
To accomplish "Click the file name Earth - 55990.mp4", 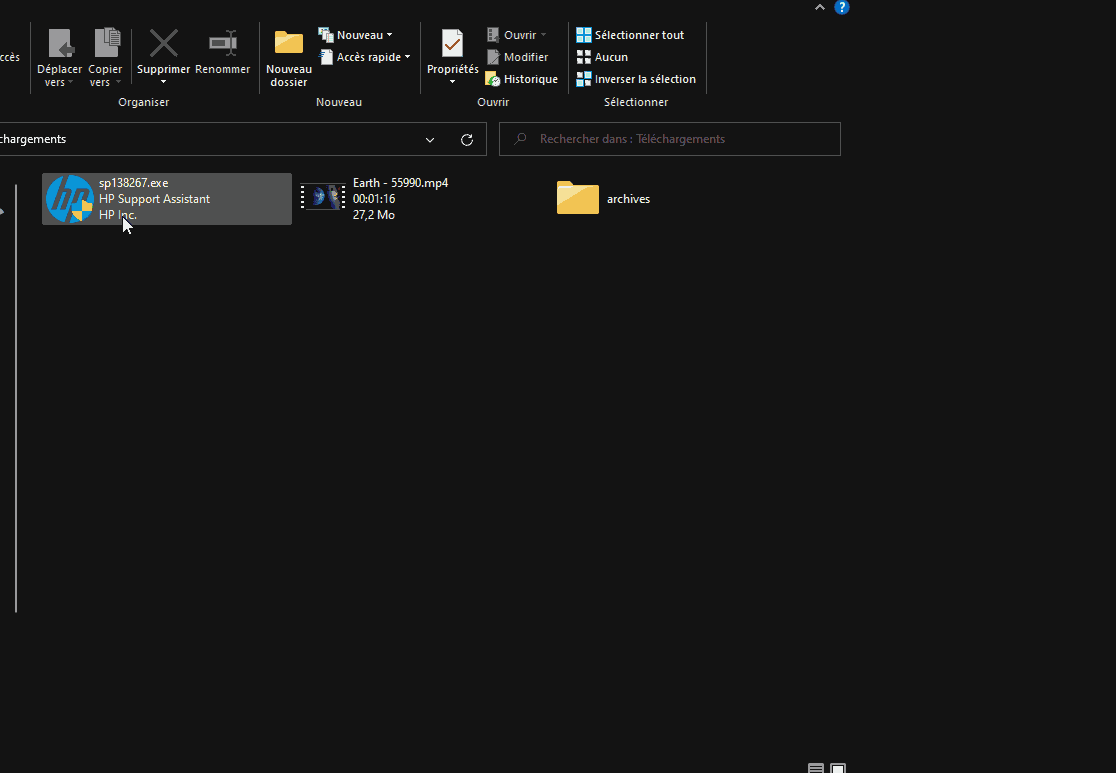I will coord(401,183).
